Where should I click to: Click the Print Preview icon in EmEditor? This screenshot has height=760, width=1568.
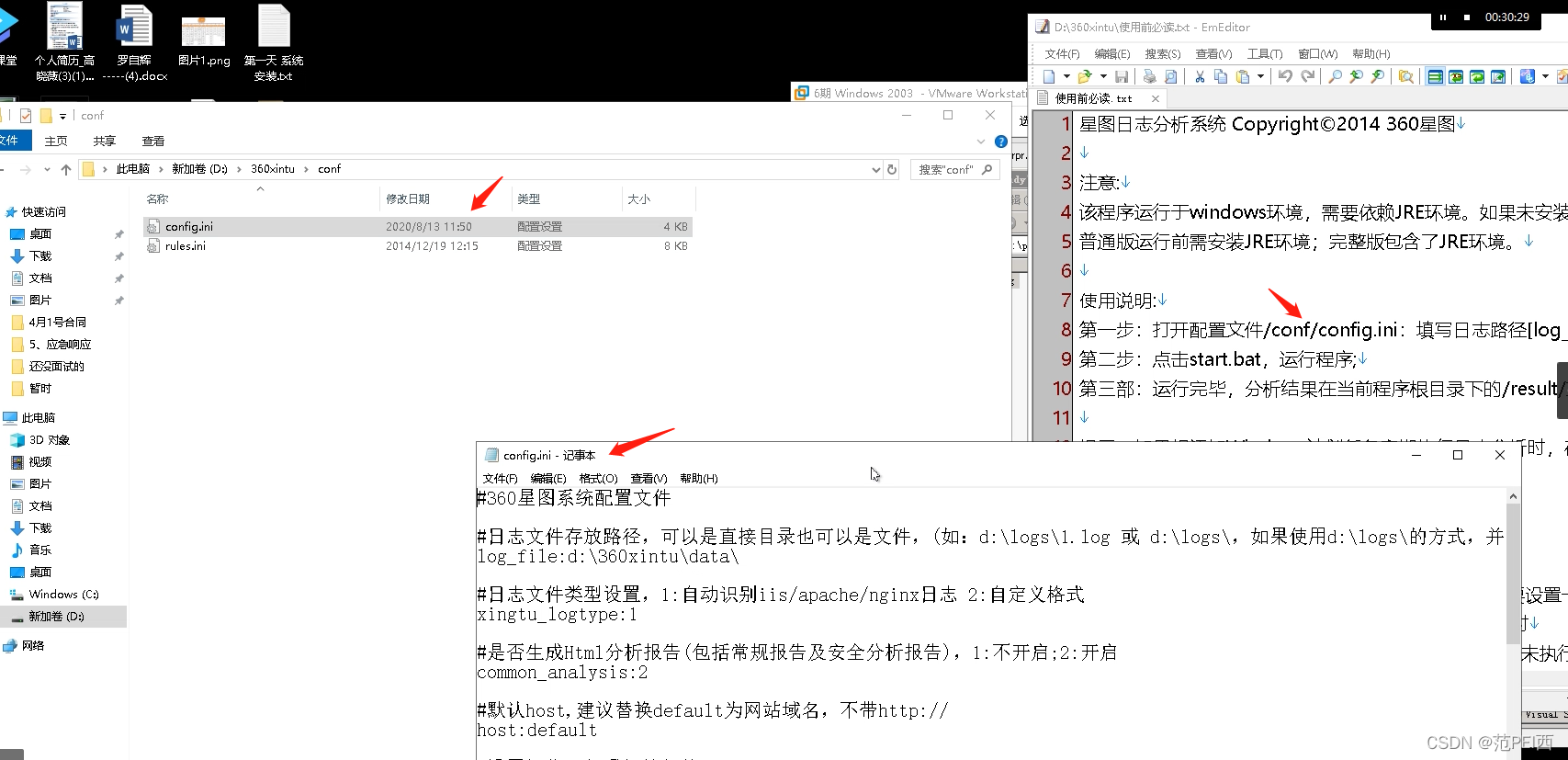pyautogui.click(x=1170, y=76)
